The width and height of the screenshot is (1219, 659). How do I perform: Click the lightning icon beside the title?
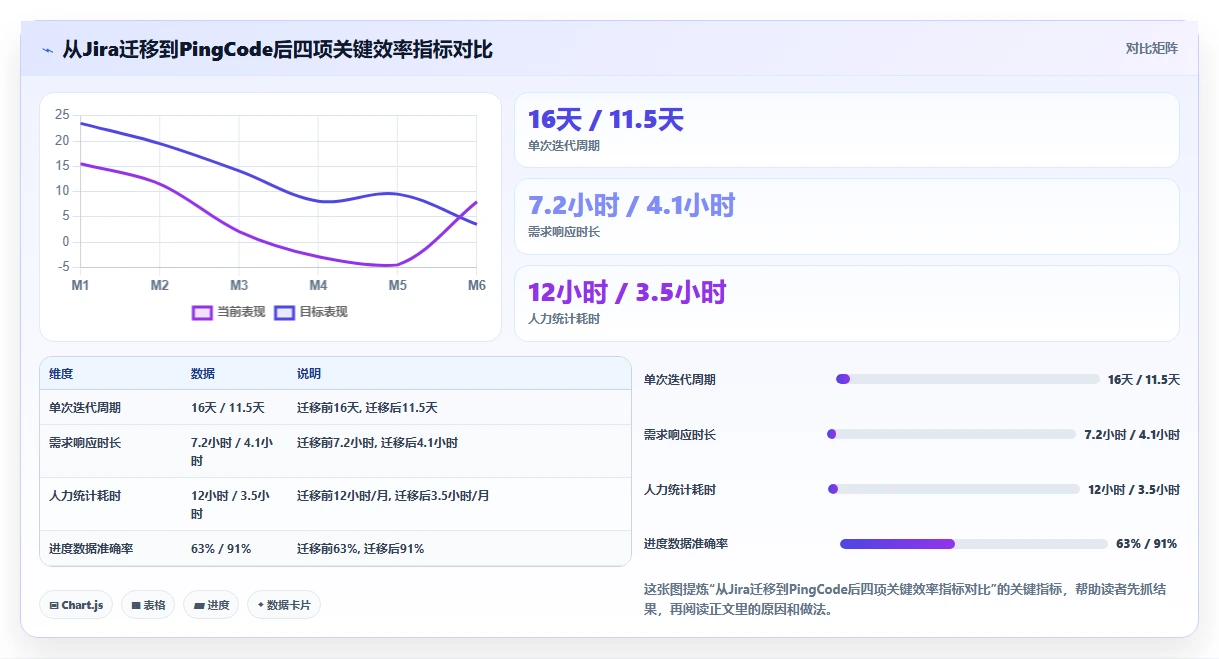click(x=47, y=50)
